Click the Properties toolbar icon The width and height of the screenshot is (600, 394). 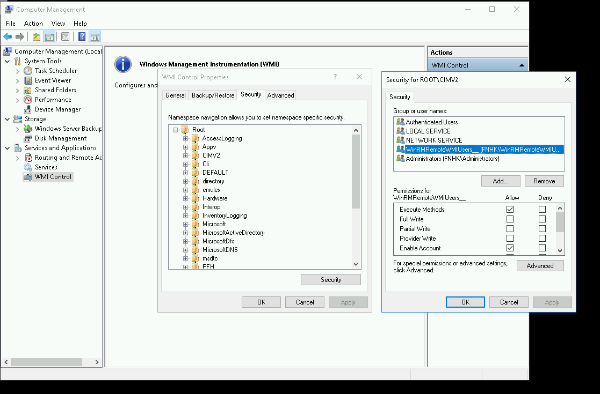(x=65, y=37)
